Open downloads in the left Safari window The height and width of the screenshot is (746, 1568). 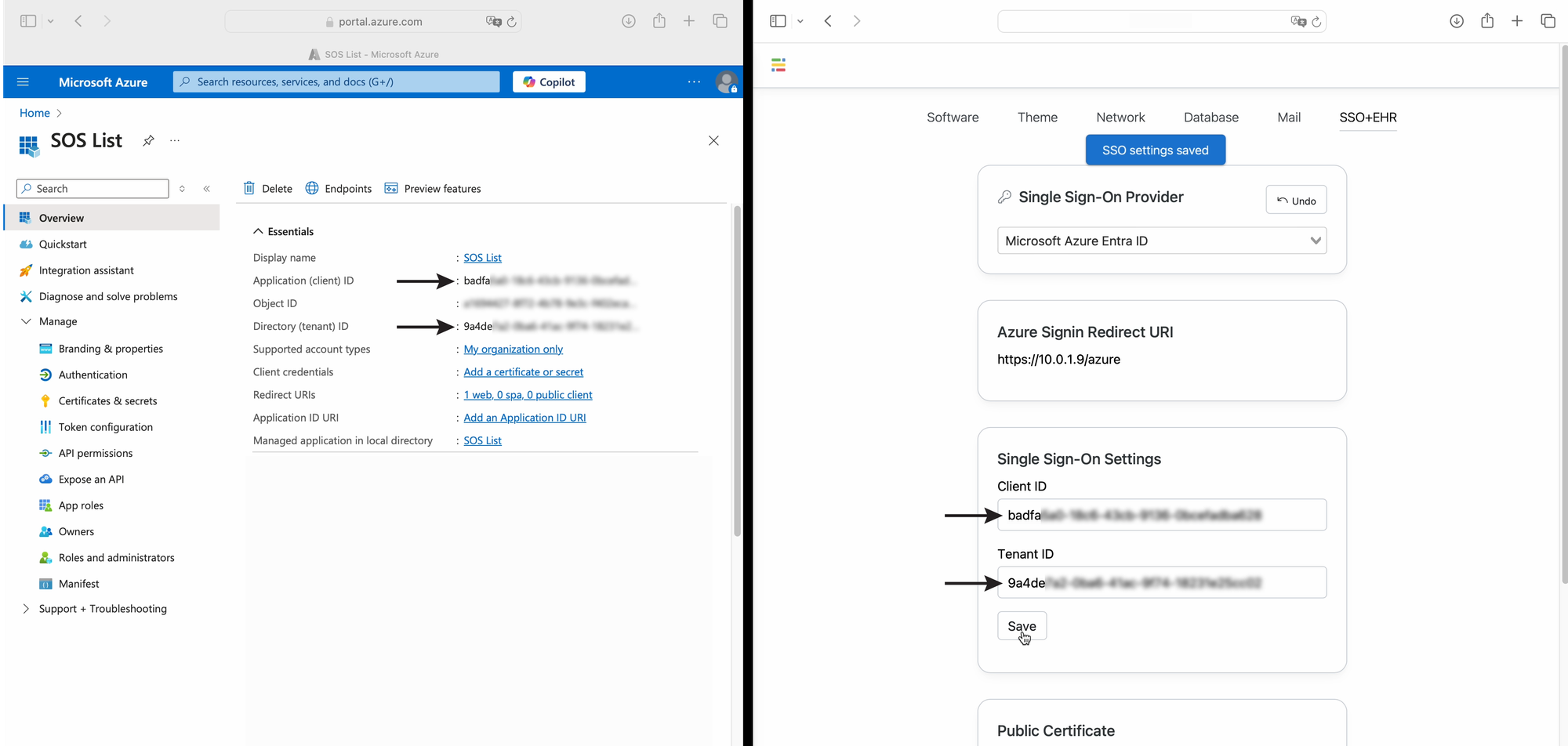[629, 21]
